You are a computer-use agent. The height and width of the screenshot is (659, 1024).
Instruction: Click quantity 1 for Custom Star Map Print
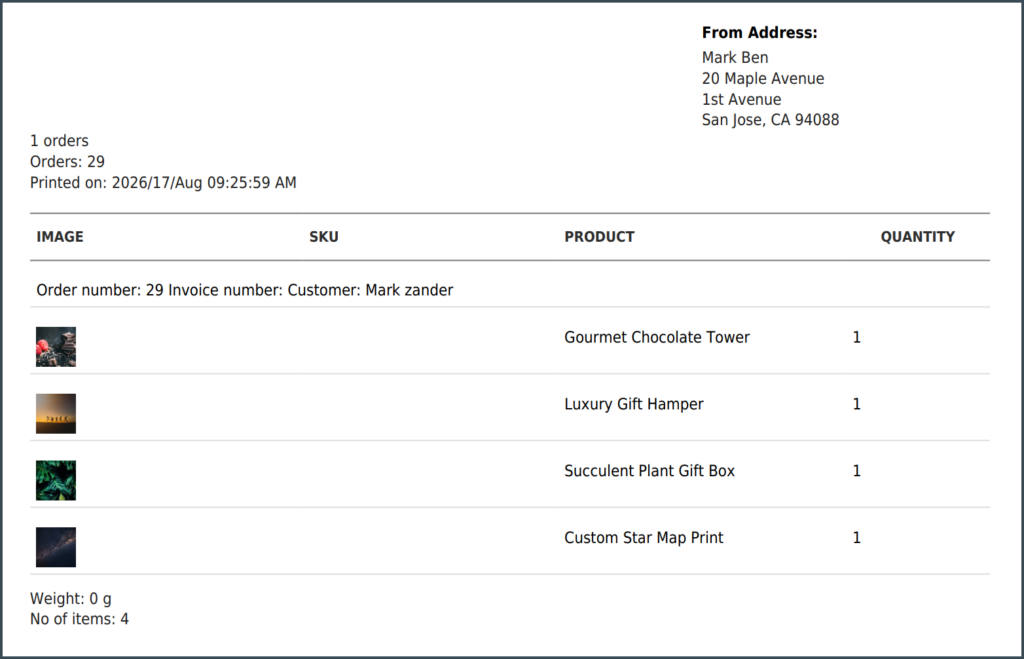pos(857,538)
